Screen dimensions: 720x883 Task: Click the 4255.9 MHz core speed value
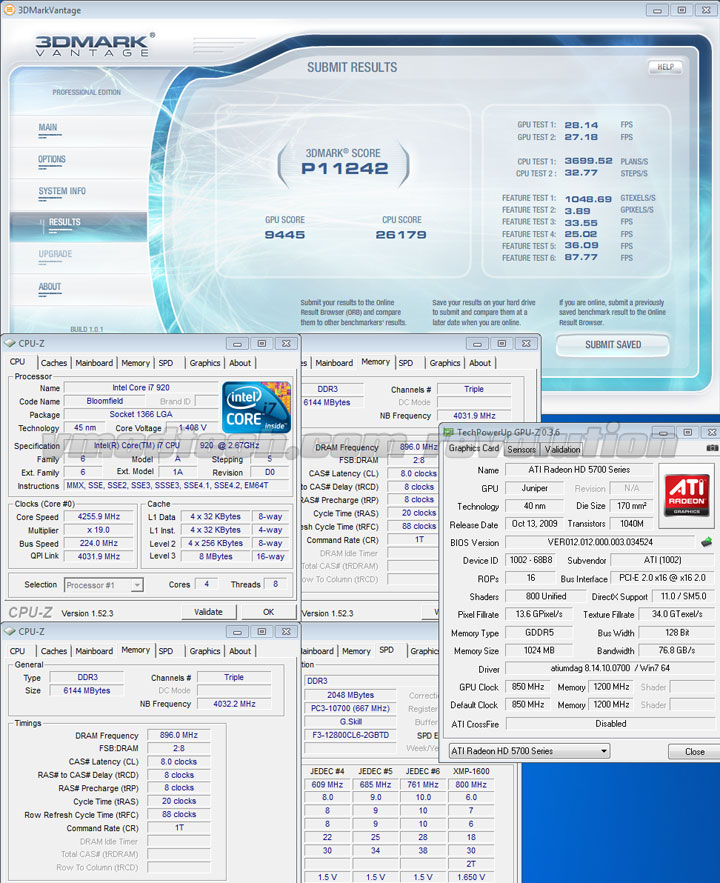[99, 516]
